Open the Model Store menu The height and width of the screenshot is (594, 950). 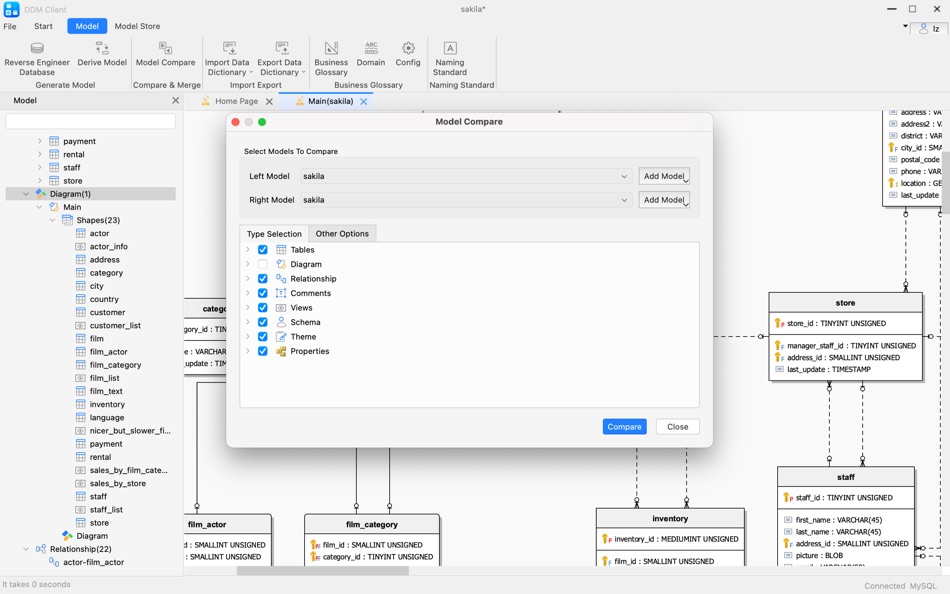point(138,26)
